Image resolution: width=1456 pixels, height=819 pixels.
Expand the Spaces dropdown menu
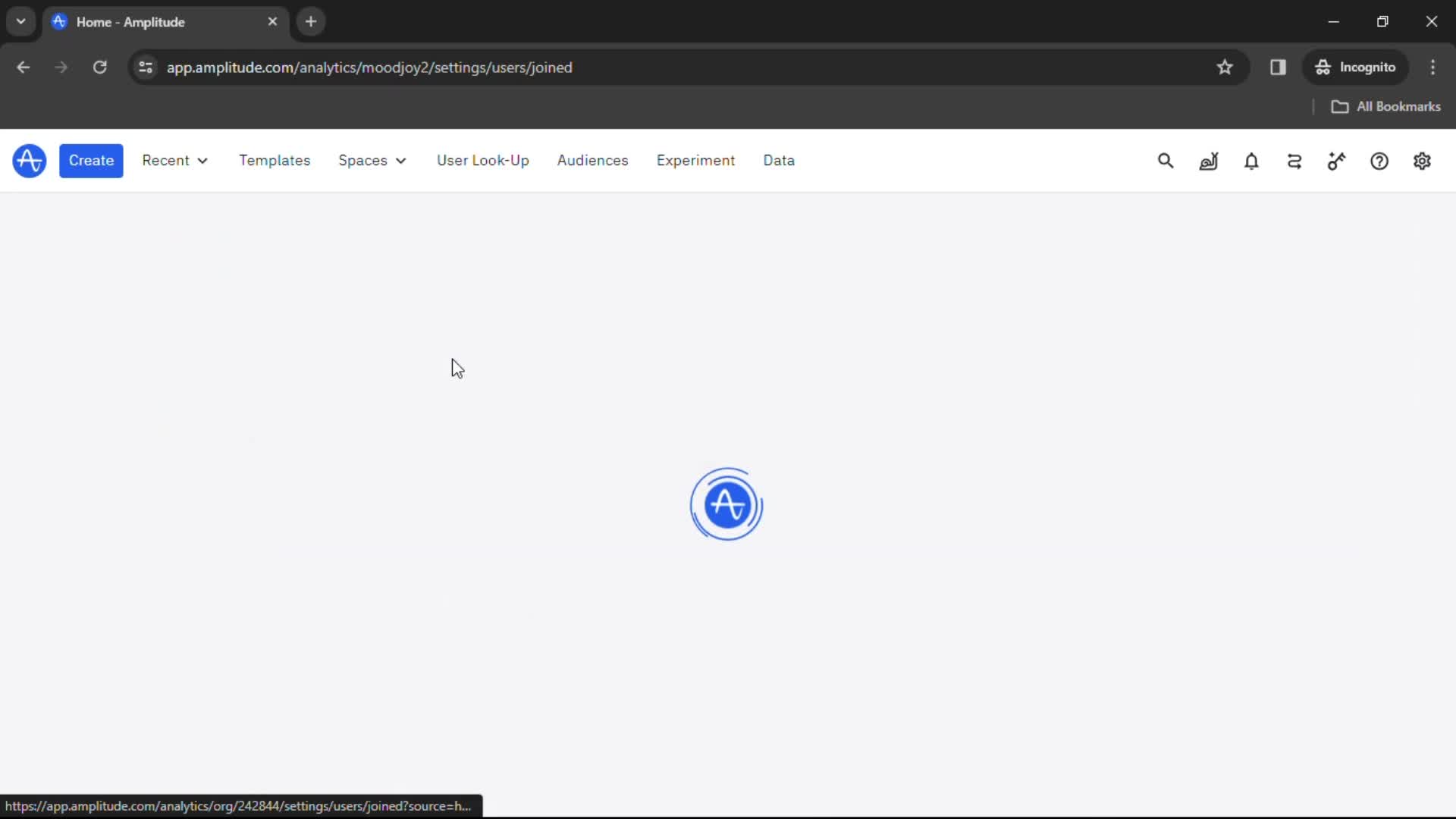pos(372,160)
